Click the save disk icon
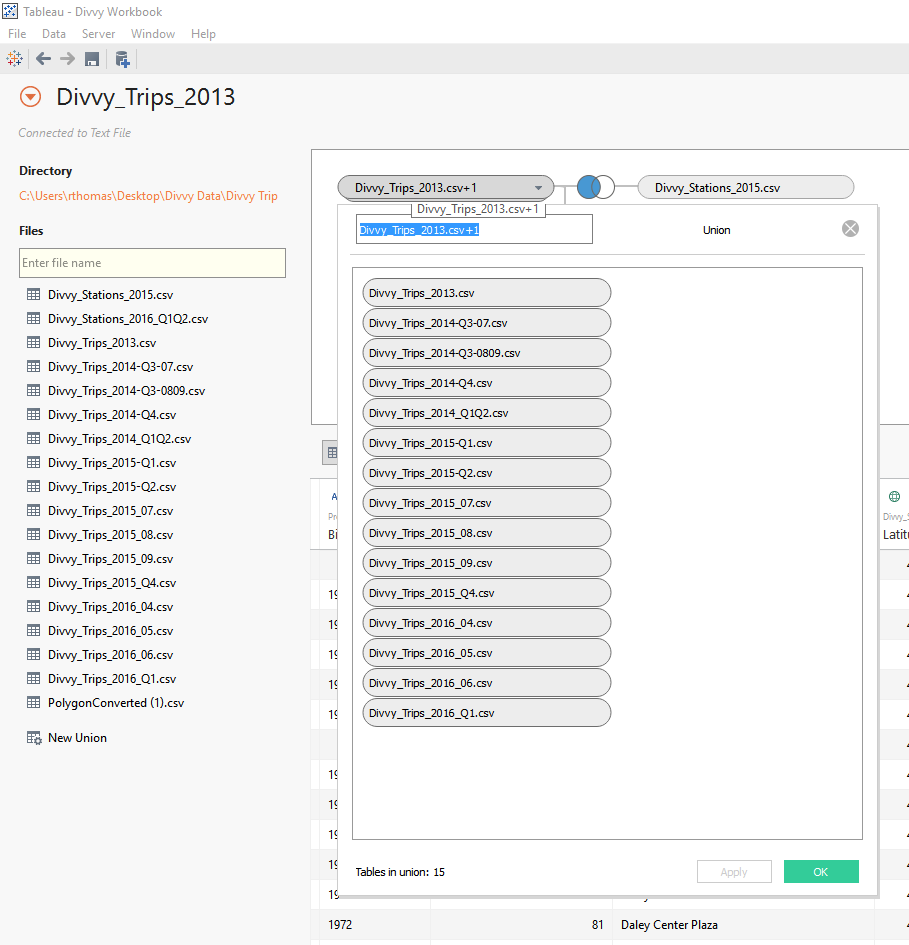Screen dimensions: 909x945 pos(92,59)
